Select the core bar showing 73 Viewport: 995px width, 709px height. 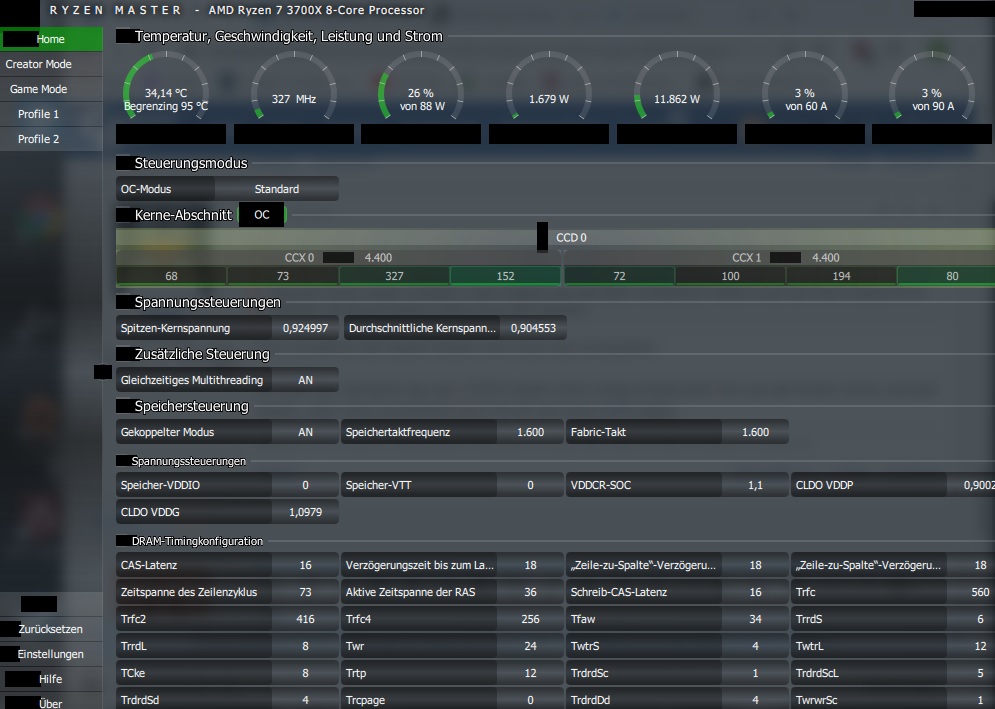click(x=283, y=276)
